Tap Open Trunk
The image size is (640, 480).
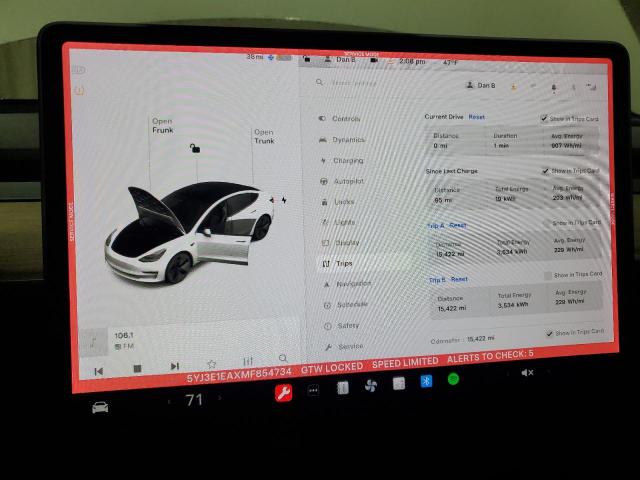point(264,136)
